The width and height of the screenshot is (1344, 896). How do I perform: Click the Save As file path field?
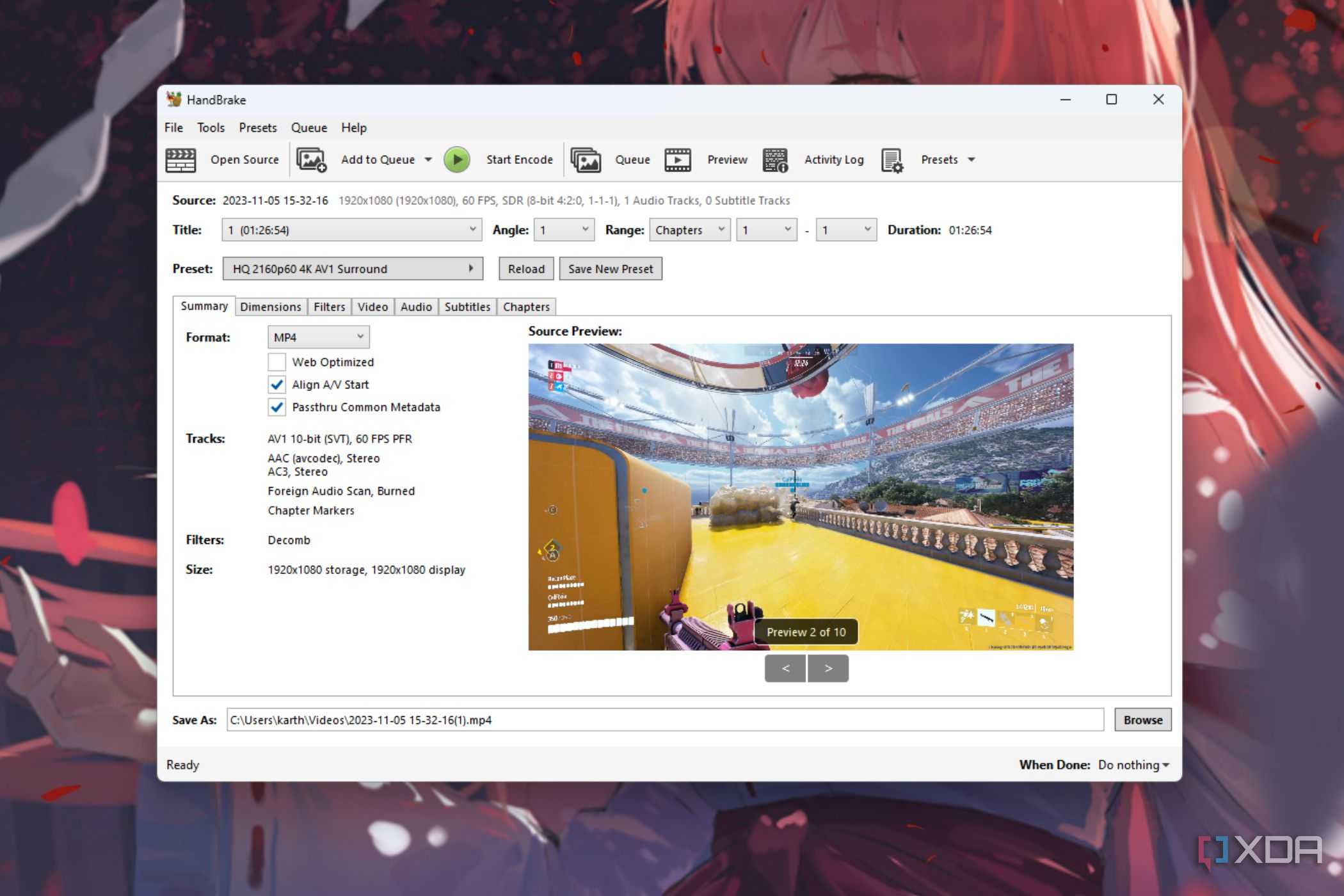(x=666, y=719)
